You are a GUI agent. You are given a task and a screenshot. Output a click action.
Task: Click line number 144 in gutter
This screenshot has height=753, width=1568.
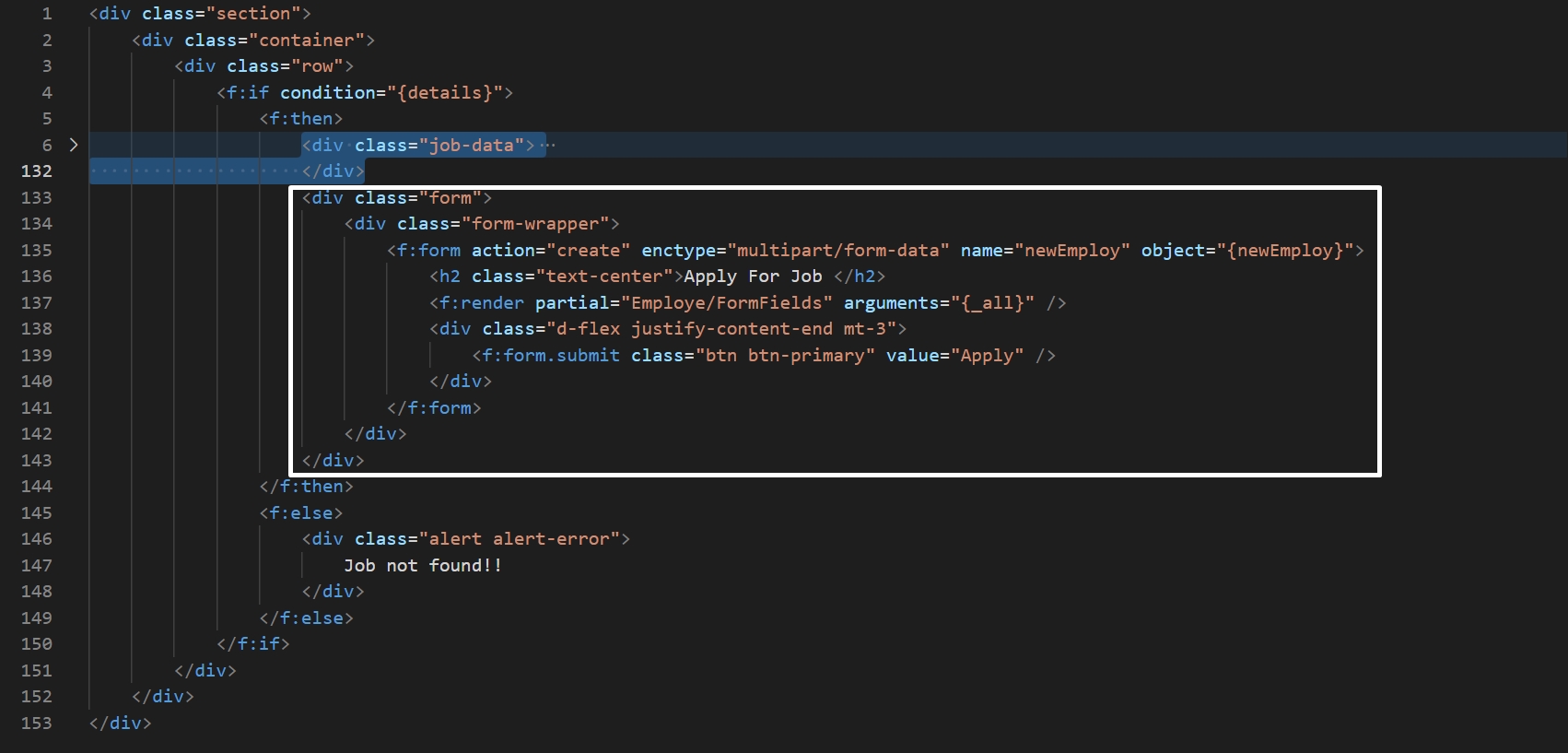[37, 487]
